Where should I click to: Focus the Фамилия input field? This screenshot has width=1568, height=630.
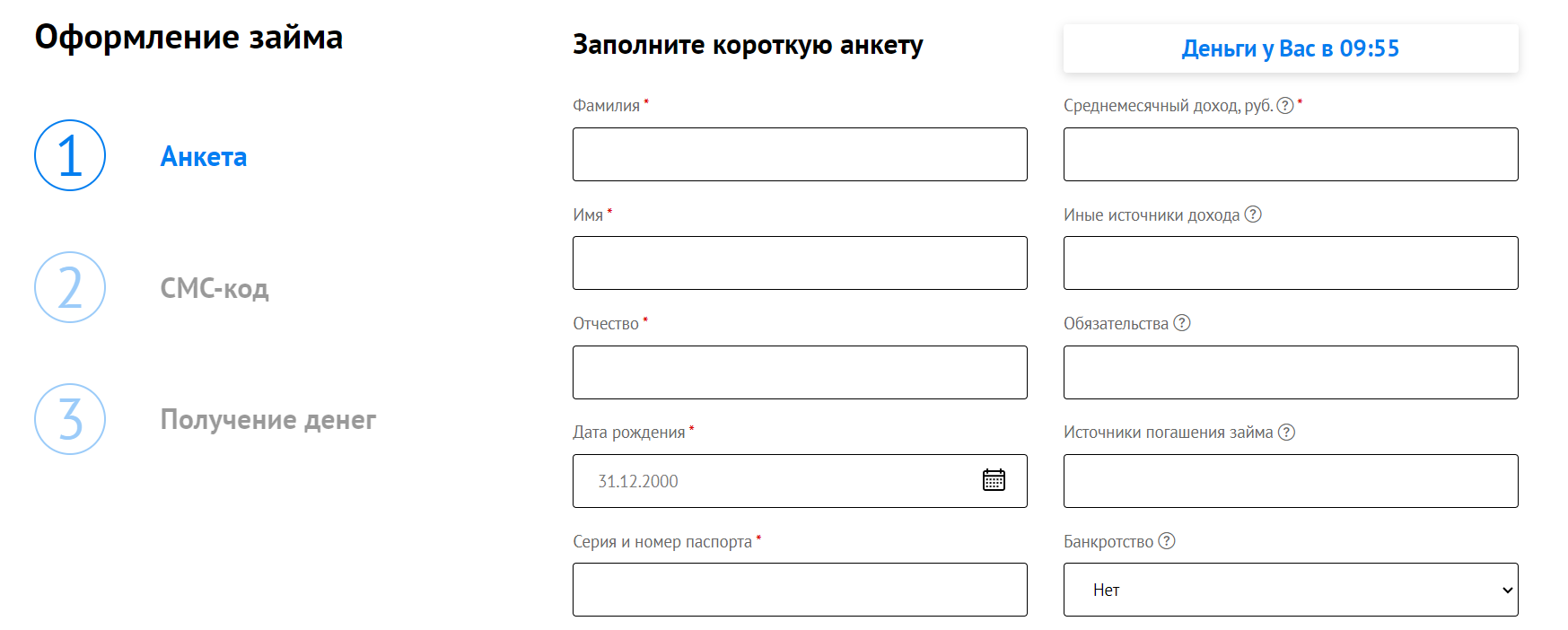coord(800,154)
